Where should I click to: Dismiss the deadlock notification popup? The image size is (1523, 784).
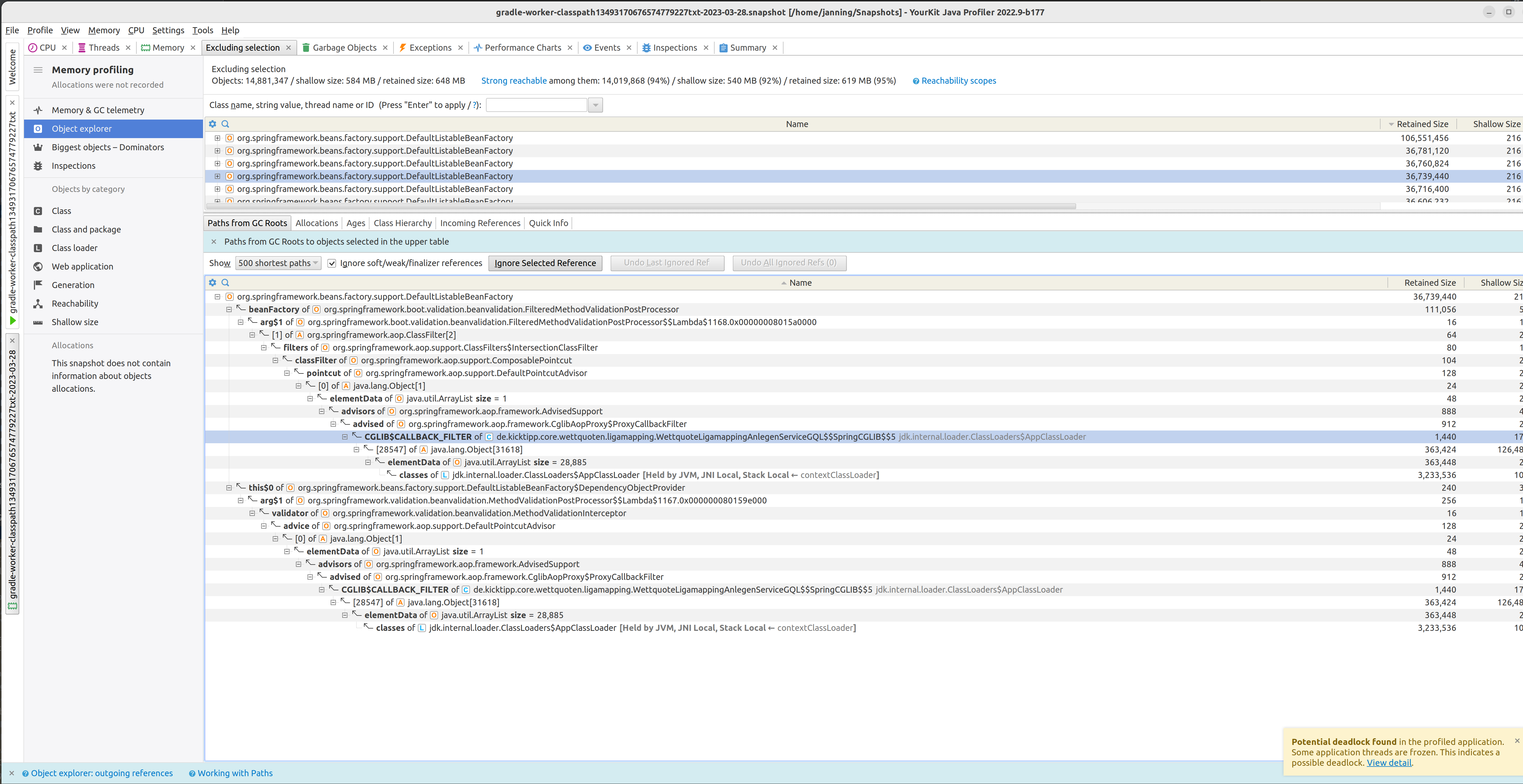pos(1517,741)
